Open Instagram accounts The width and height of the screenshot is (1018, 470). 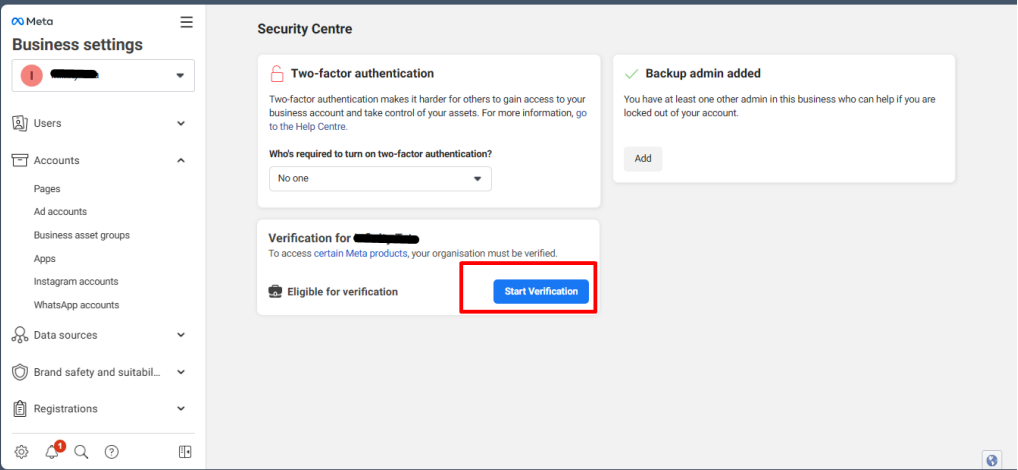click(76, 282)
